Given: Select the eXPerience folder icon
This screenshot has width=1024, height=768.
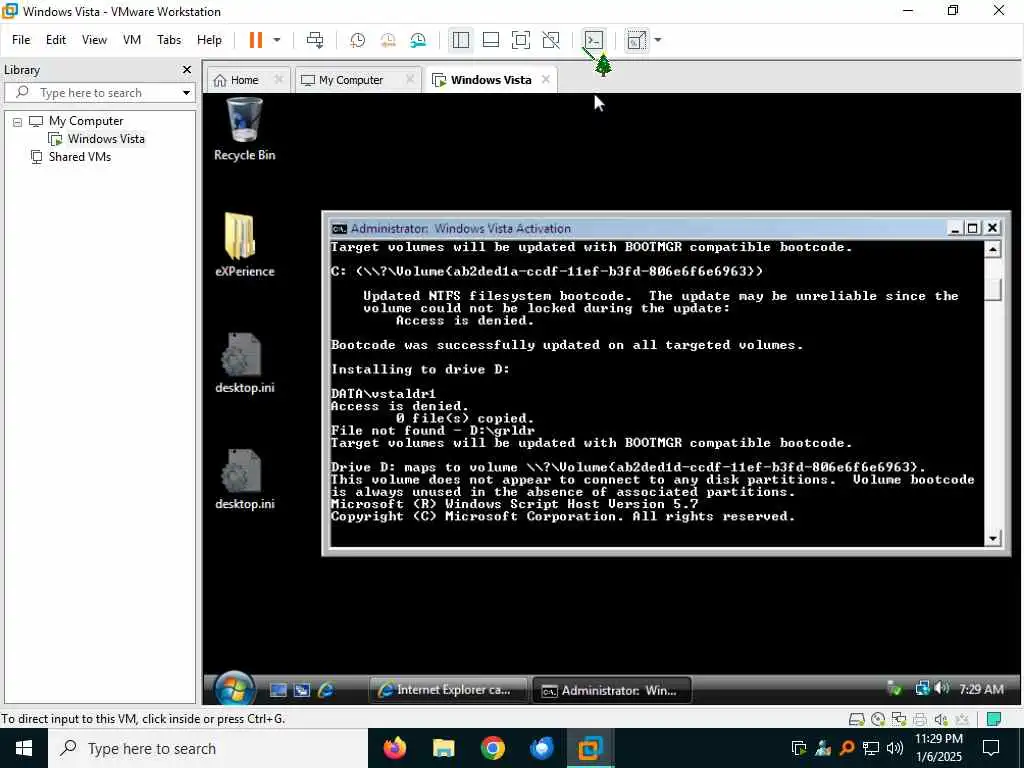Looking at the screenshot, I should pos(244,245).
